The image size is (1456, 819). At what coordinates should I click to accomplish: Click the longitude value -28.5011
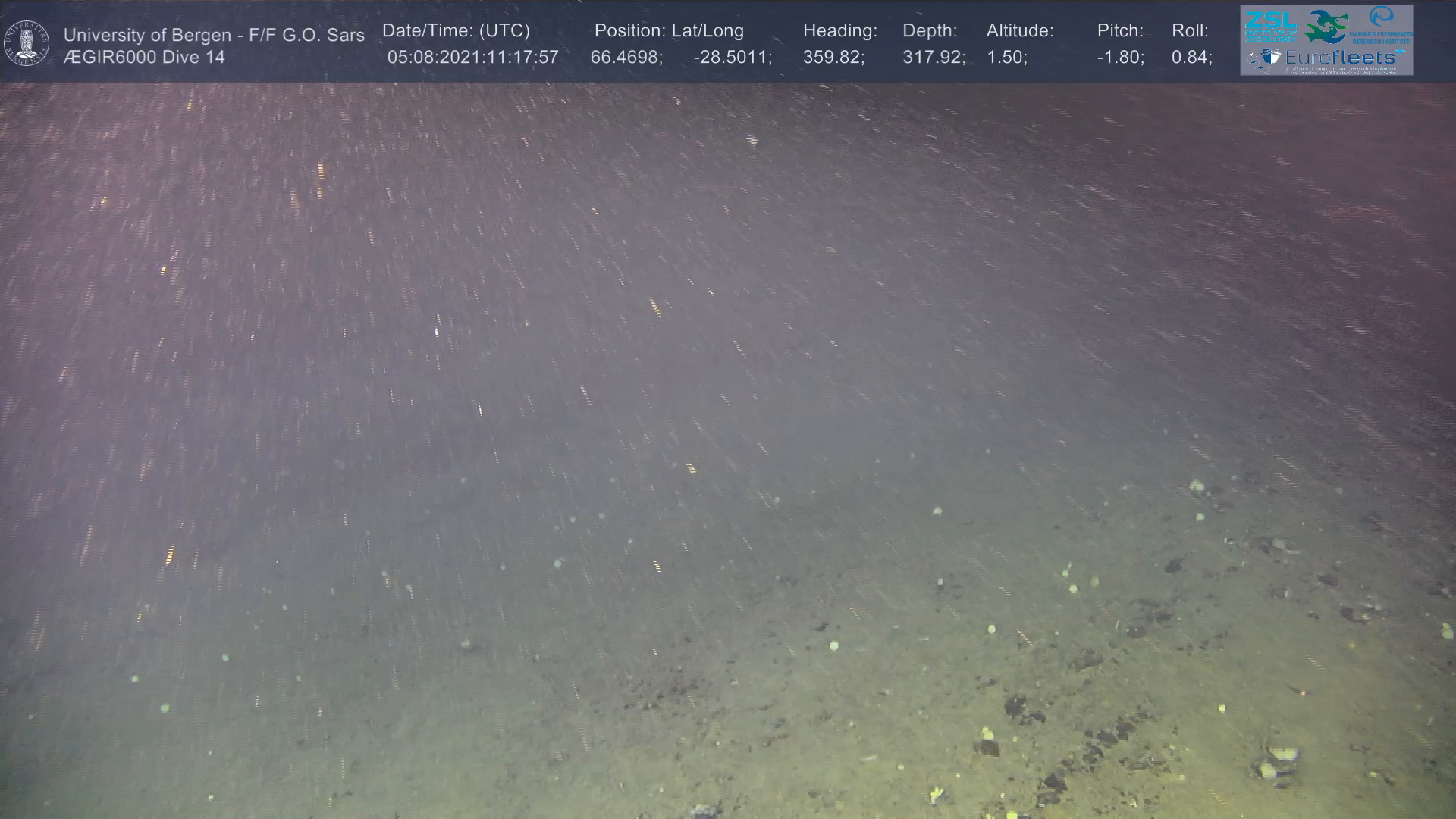(x=732, y=57)
